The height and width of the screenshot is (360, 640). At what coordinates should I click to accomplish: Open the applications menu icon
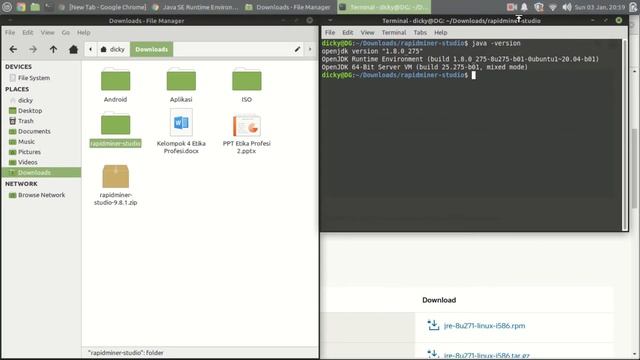[x=7, y=7]
